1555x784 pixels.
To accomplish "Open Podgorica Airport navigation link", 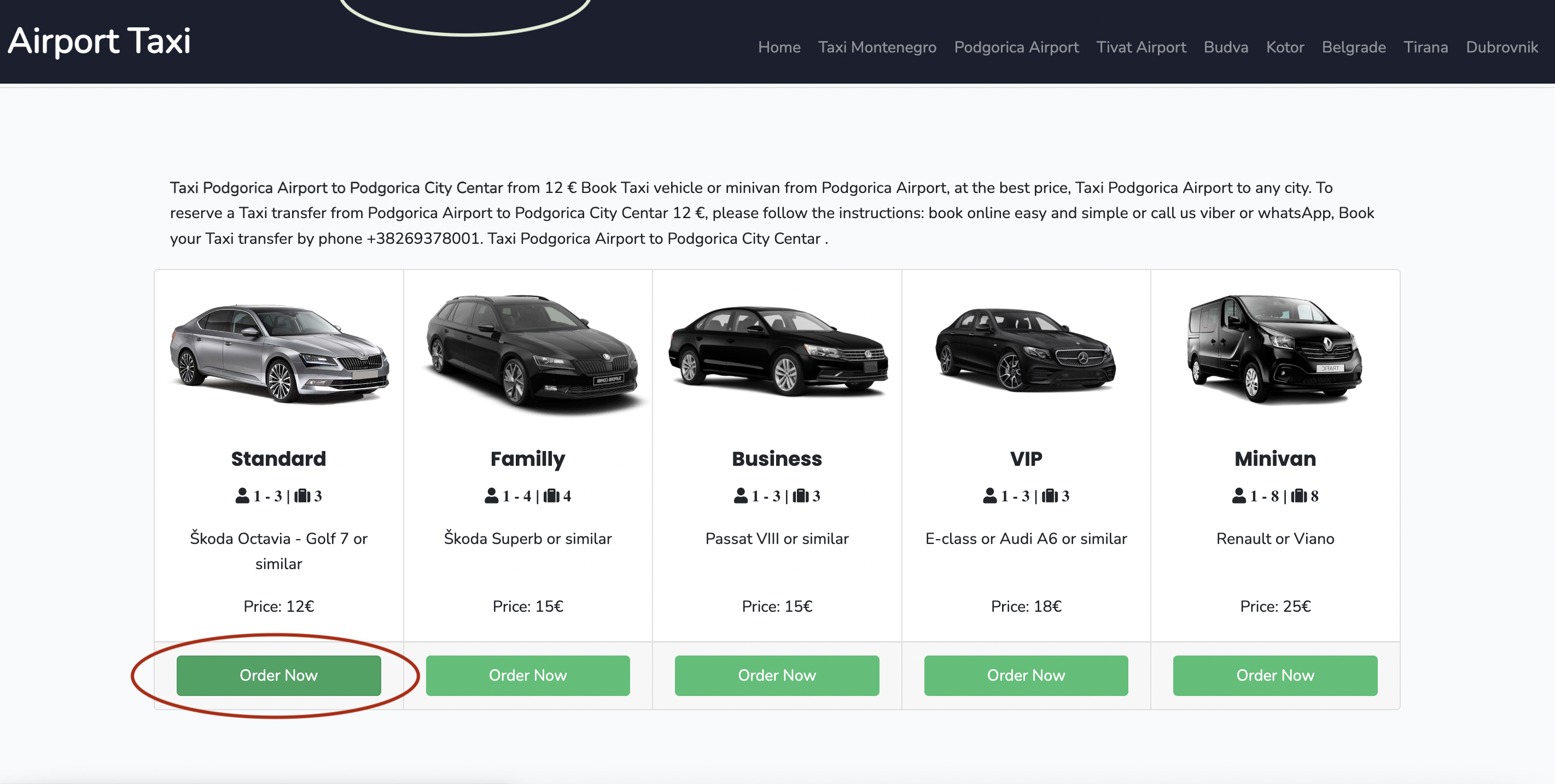I will point(1017,47).
